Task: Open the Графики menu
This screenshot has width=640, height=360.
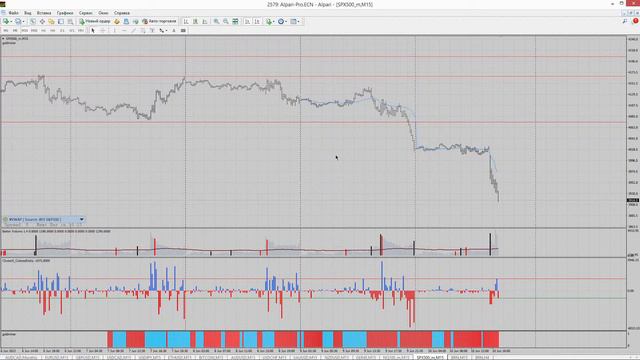Action: click(x=65, y=13)
